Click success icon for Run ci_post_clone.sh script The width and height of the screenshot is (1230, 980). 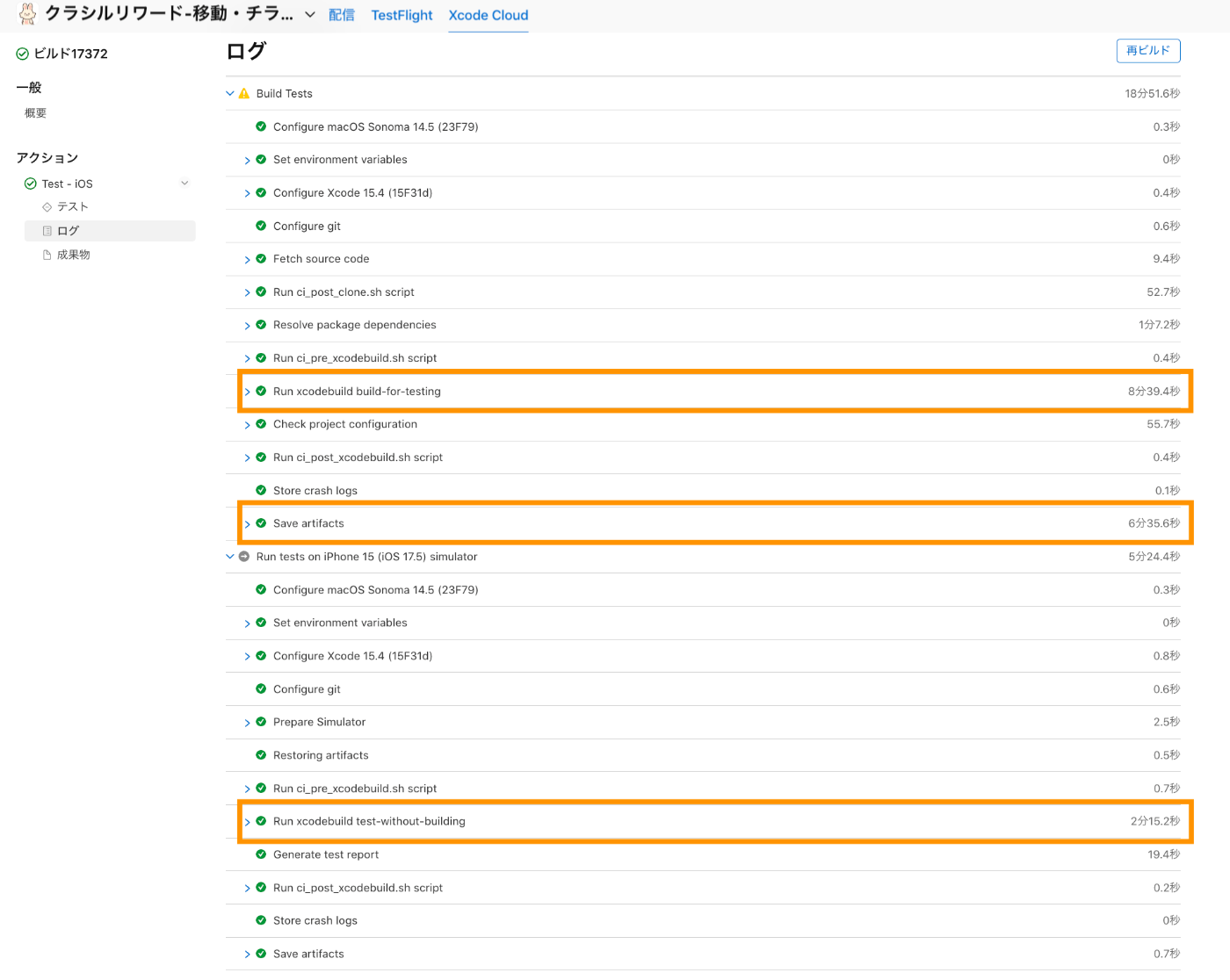261,292
